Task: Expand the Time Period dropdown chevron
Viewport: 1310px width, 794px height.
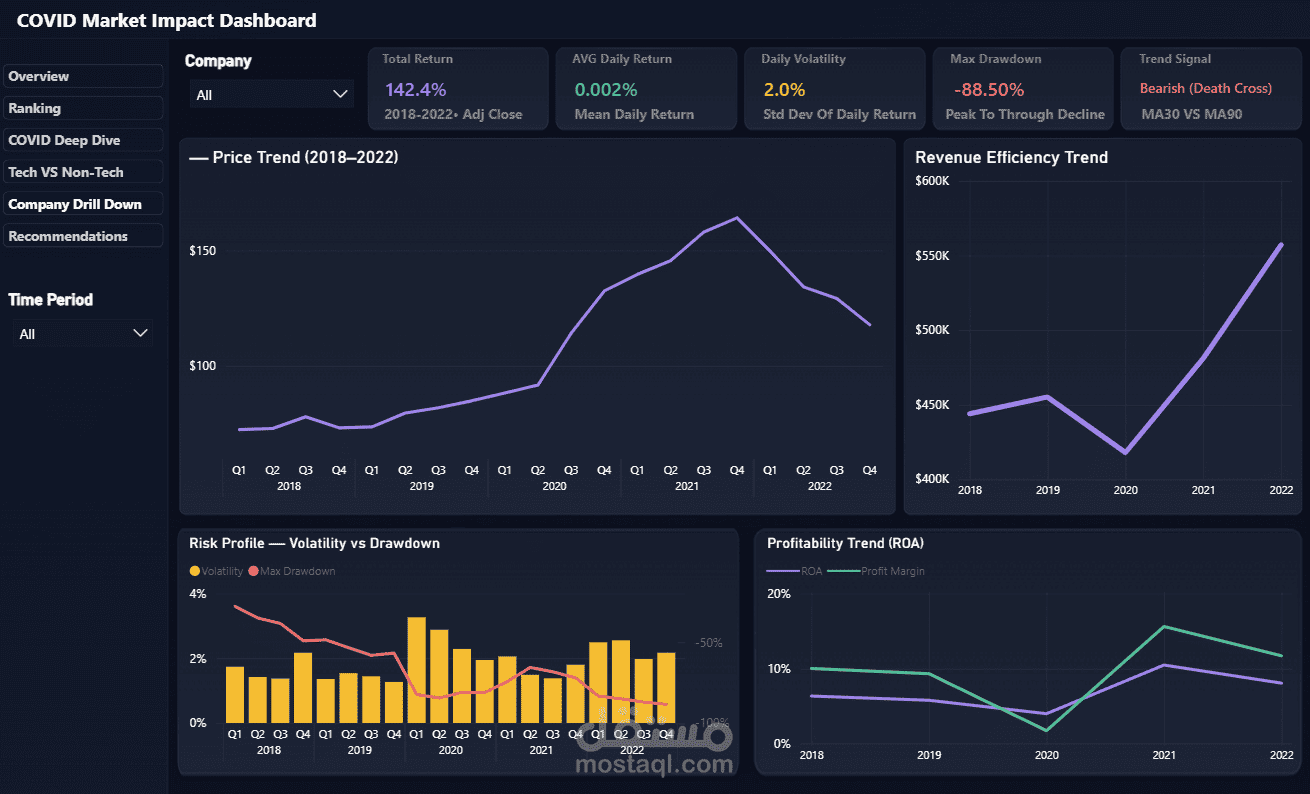Action: click(141, 333)
